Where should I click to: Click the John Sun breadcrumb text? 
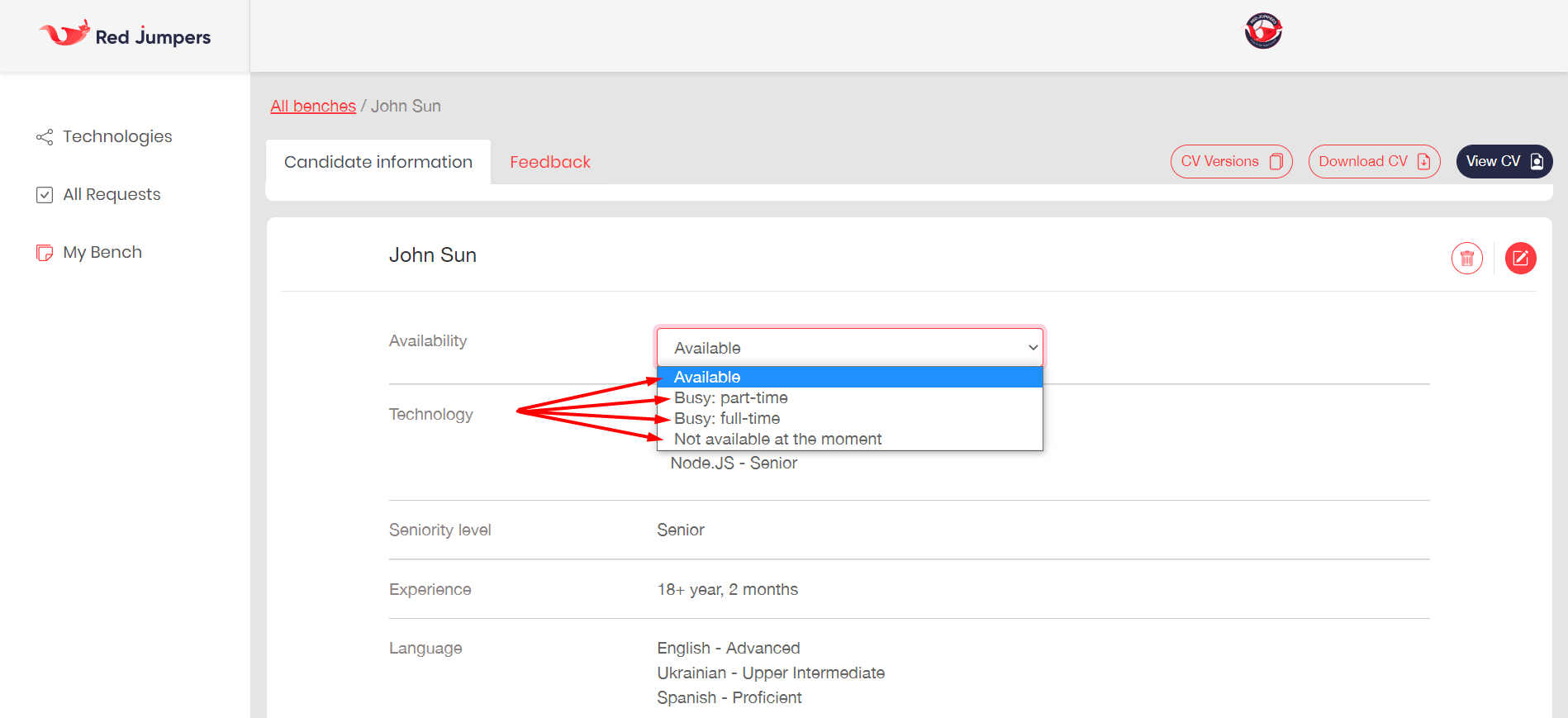(406, 106)
